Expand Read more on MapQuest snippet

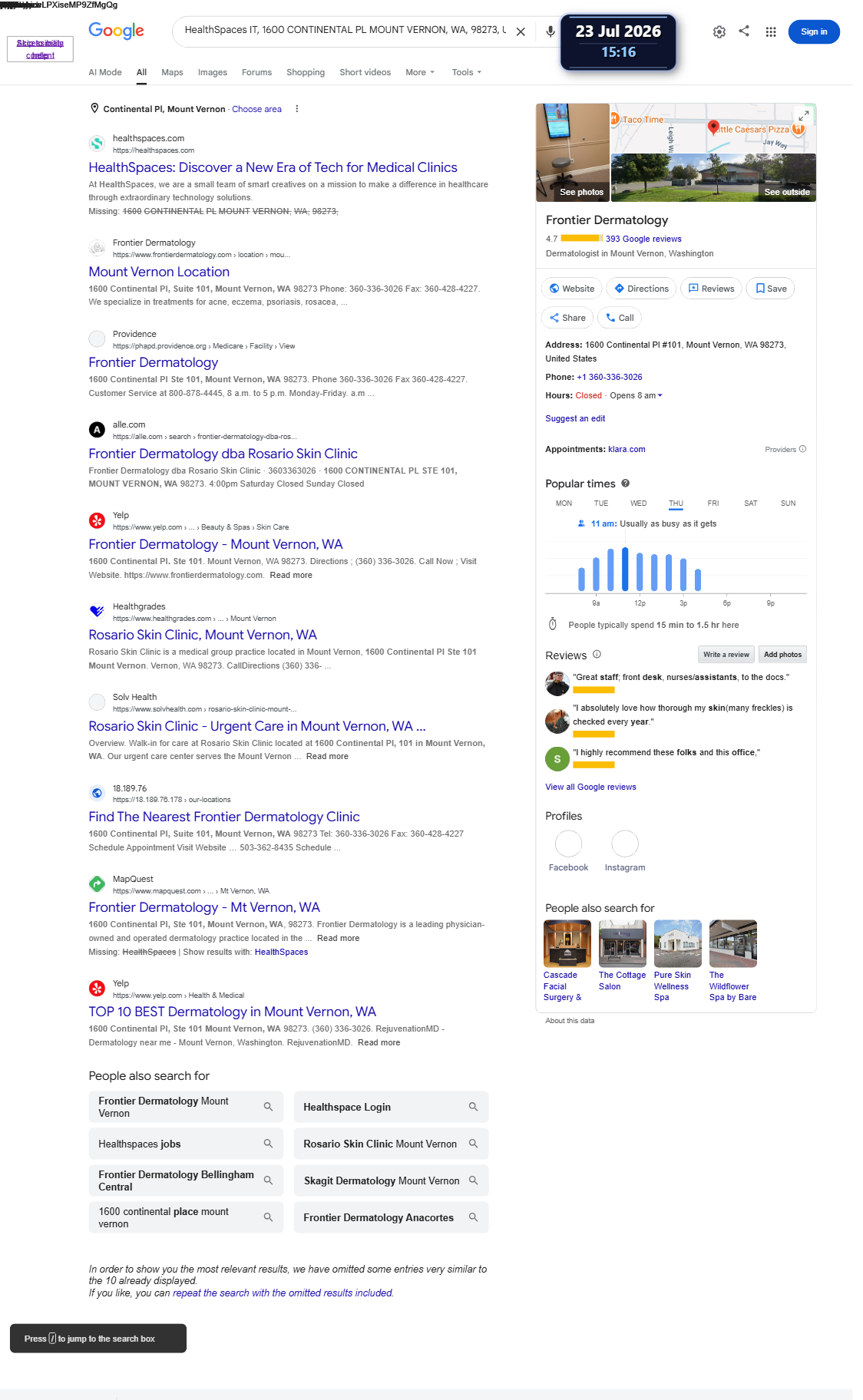[338, 939]
